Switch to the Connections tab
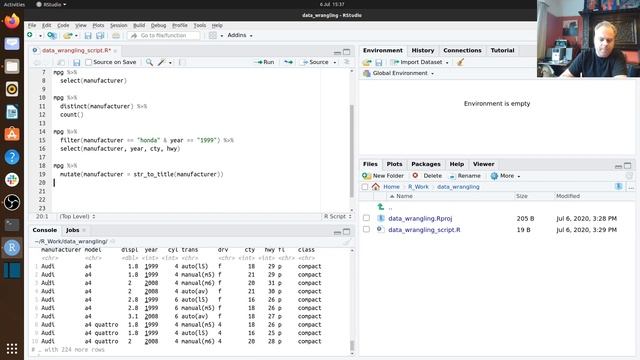Screen dimensions: 640x360 462,50
